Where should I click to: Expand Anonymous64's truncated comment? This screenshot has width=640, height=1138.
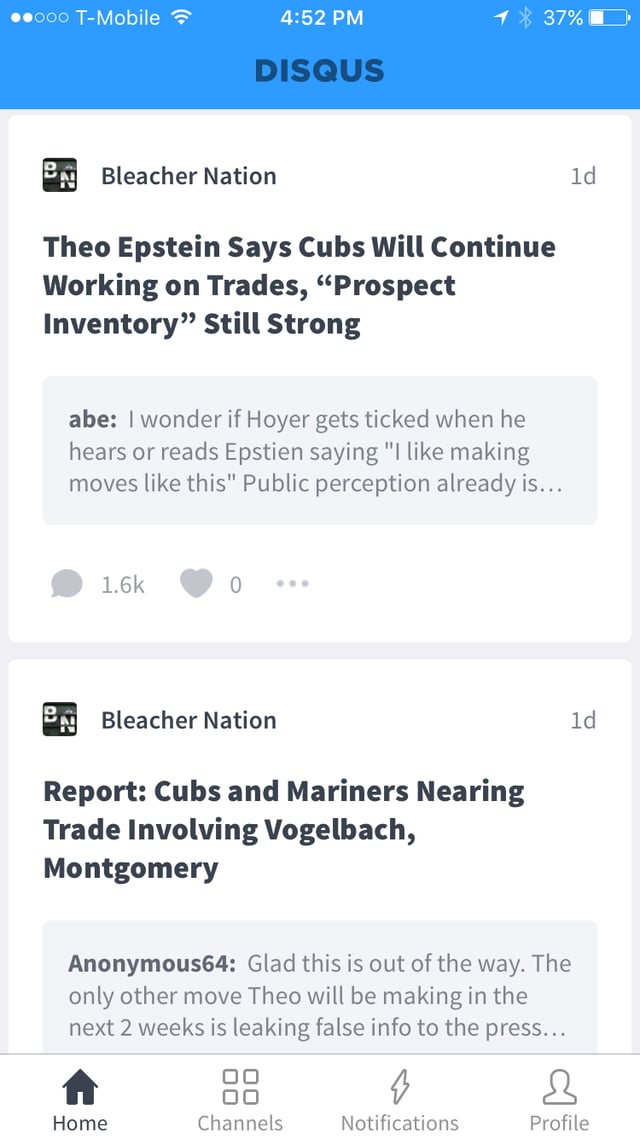click(319, 995)
